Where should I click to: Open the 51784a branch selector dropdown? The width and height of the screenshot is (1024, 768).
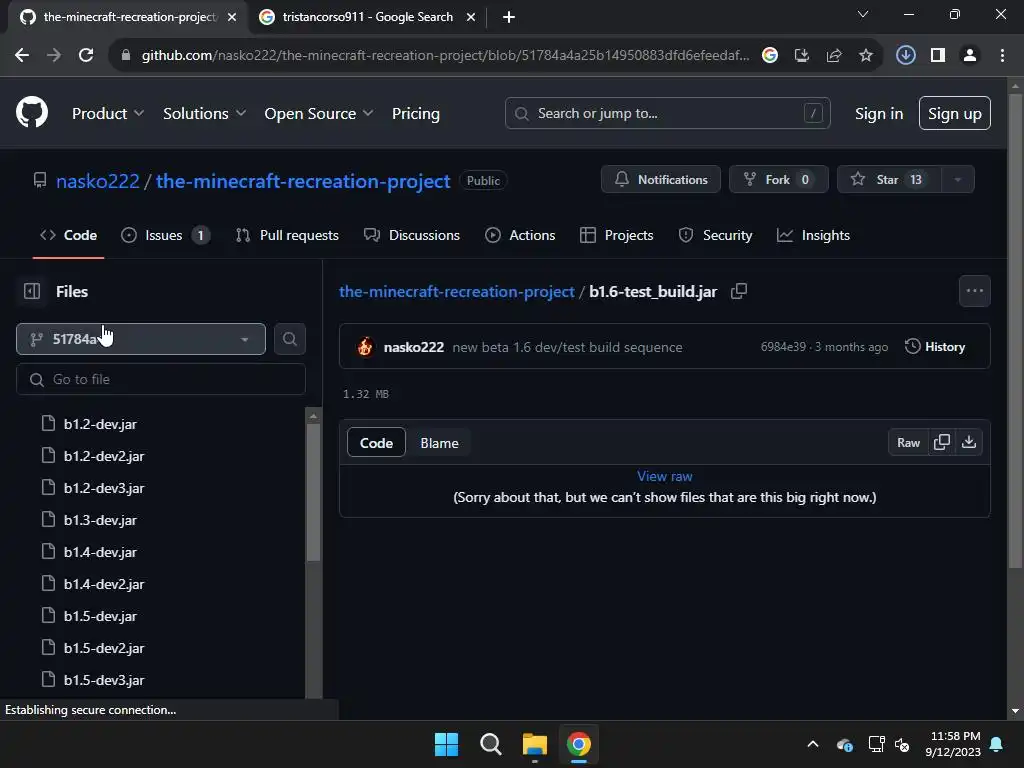(x=141, y=339)
